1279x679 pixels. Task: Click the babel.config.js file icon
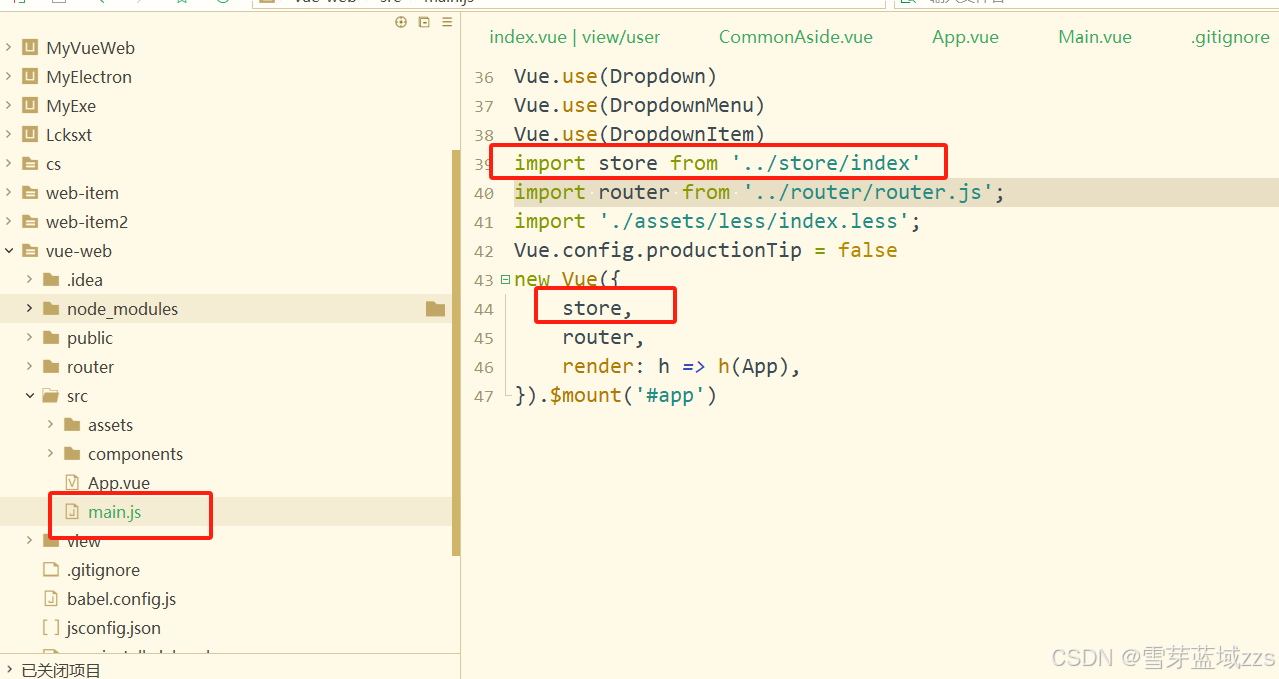[51, 599]
